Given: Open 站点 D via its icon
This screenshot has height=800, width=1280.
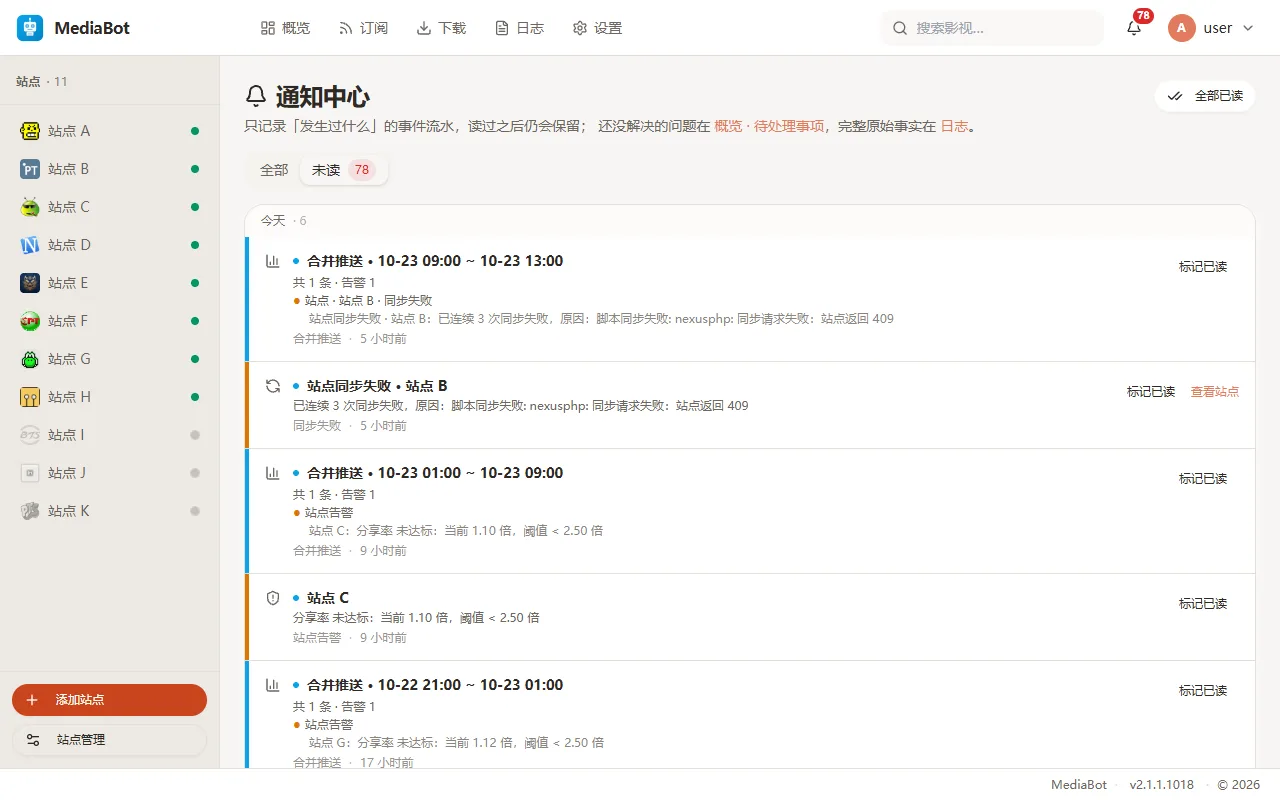Looking at the screenshot, I should click(30, 245).
